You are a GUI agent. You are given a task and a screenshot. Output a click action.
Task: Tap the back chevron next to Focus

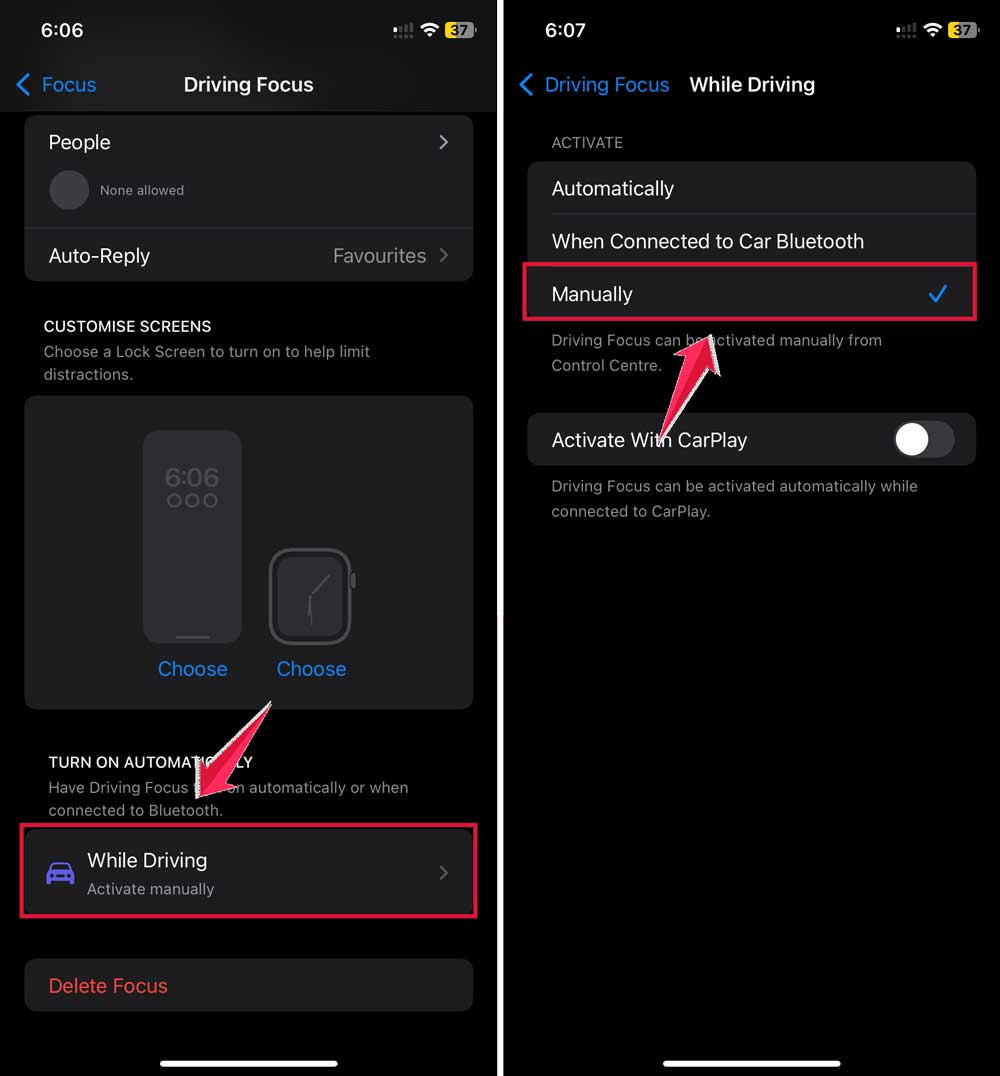tap(23, 84)
